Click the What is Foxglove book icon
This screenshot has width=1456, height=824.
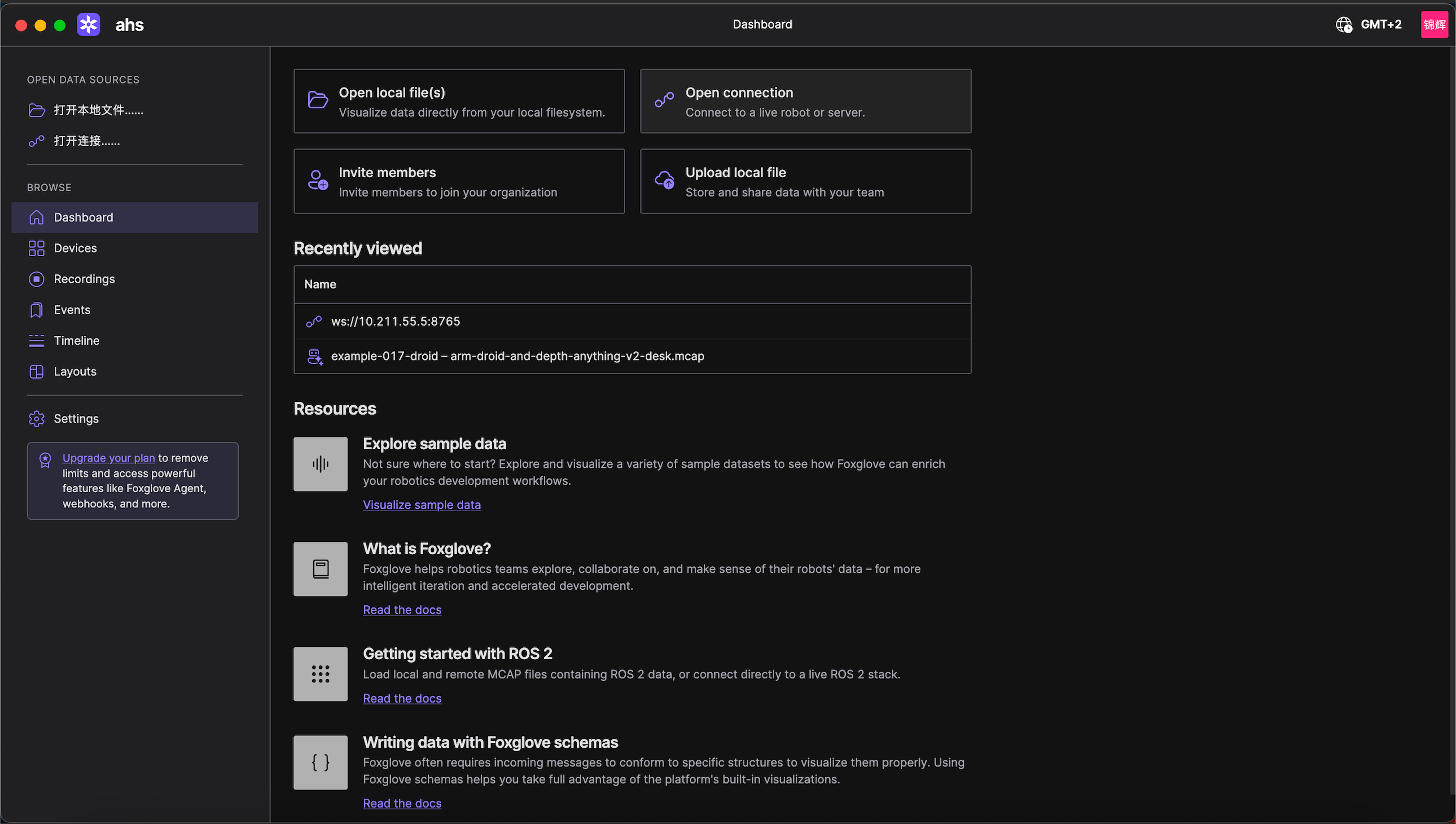point(321,569)
